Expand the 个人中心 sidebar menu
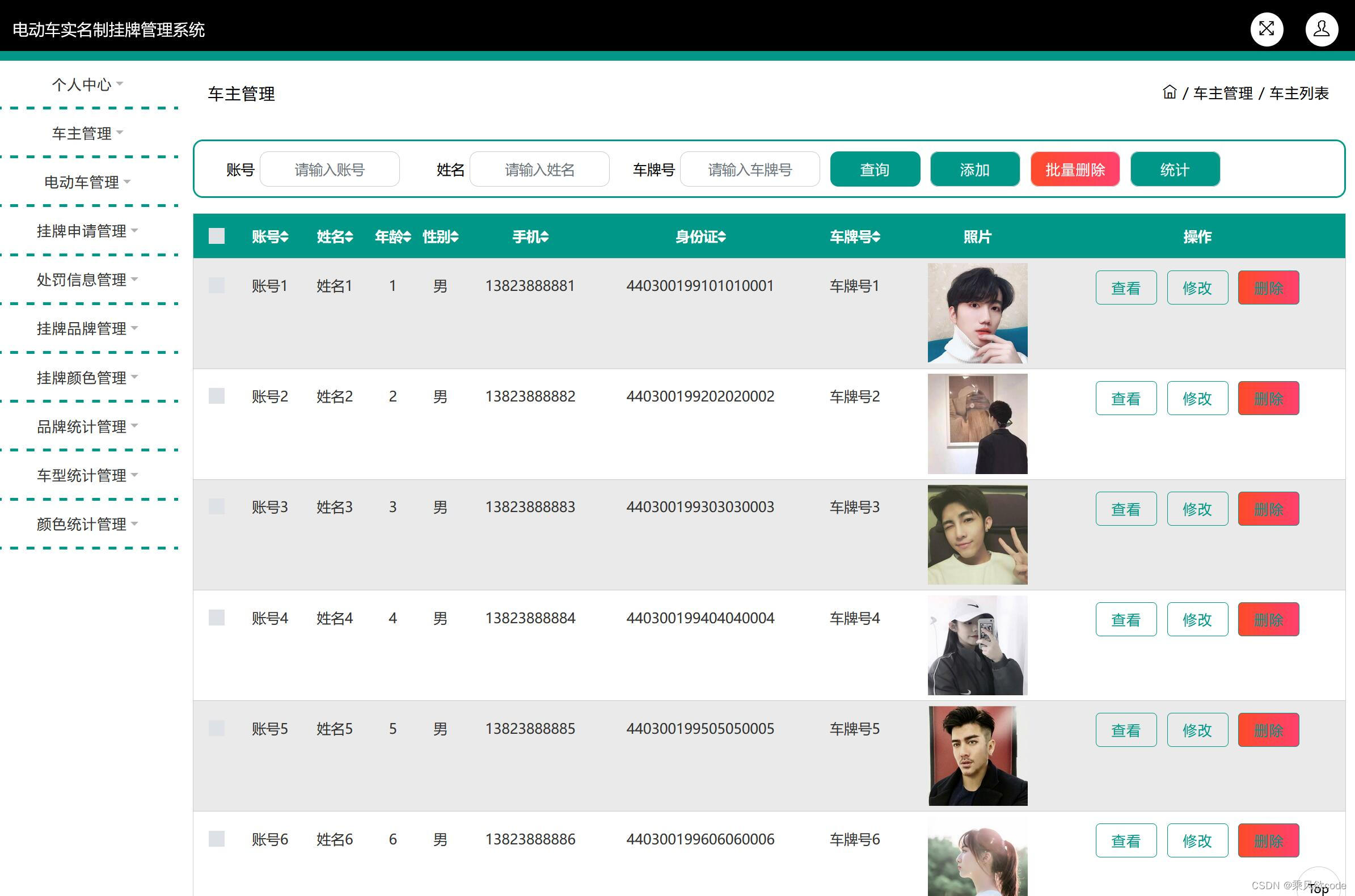Viewport: 1355px width, 896px height. pos(87,84)
